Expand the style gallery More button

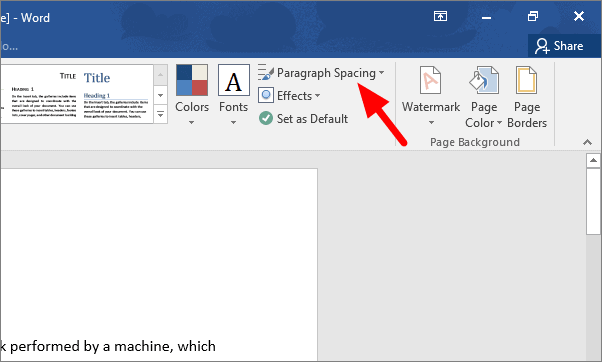(x=160, y=114)
